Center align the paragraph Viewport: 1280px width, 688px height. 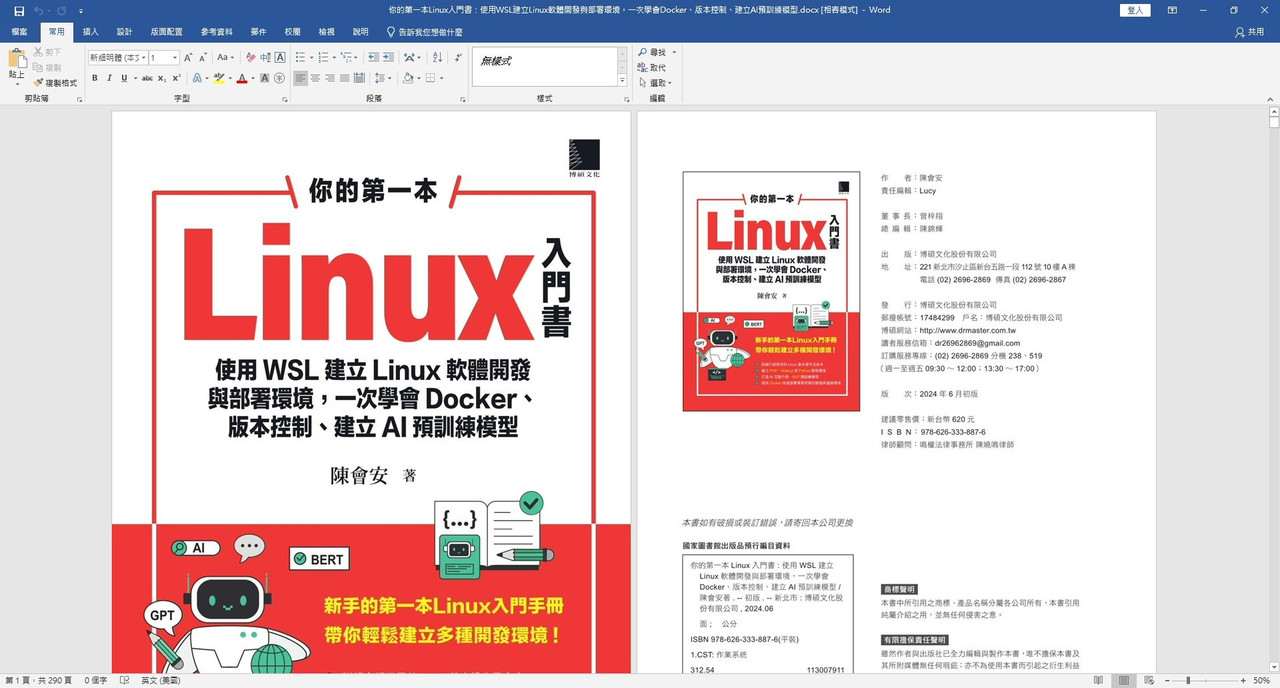[315, 78]
